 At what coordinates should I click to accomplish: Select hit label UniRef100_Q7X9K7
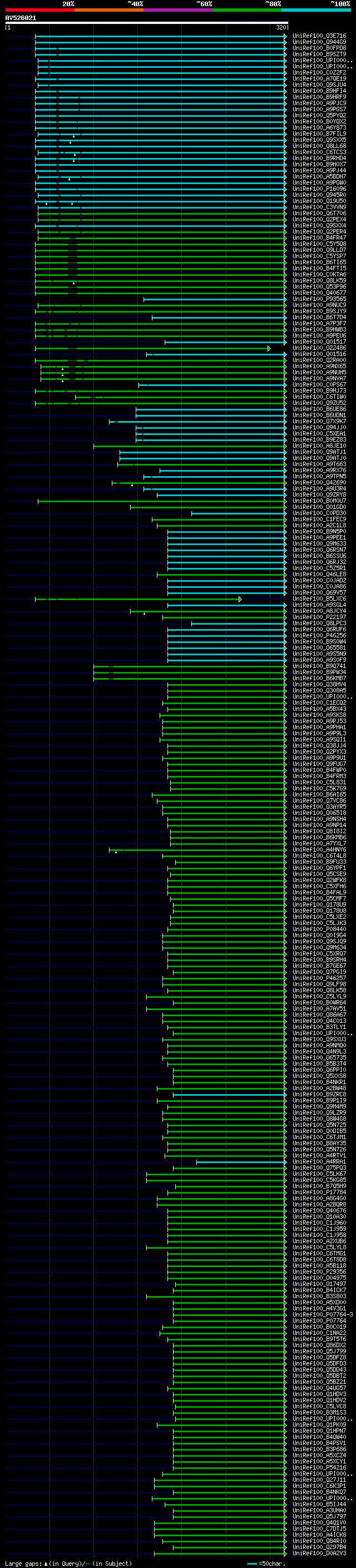[x=319, y=421]
